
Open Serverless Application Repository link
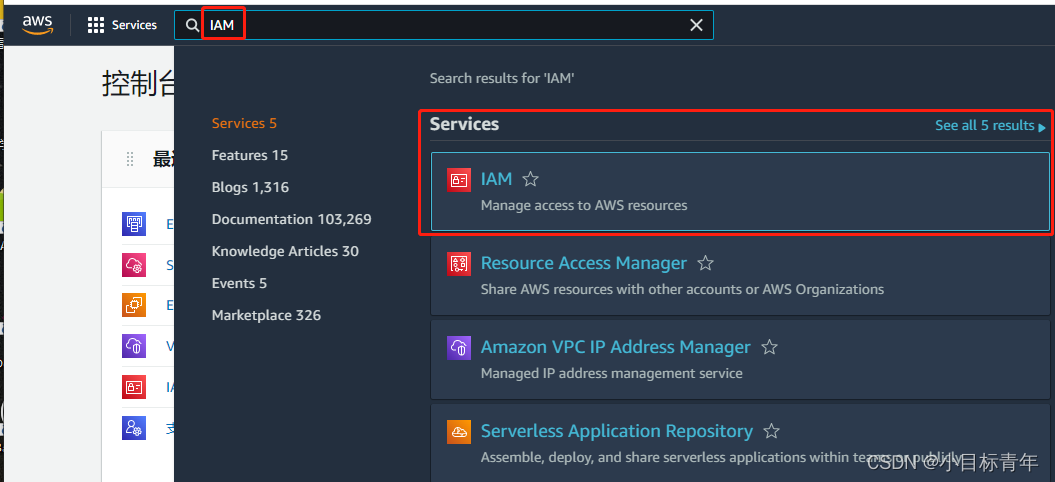617,431
